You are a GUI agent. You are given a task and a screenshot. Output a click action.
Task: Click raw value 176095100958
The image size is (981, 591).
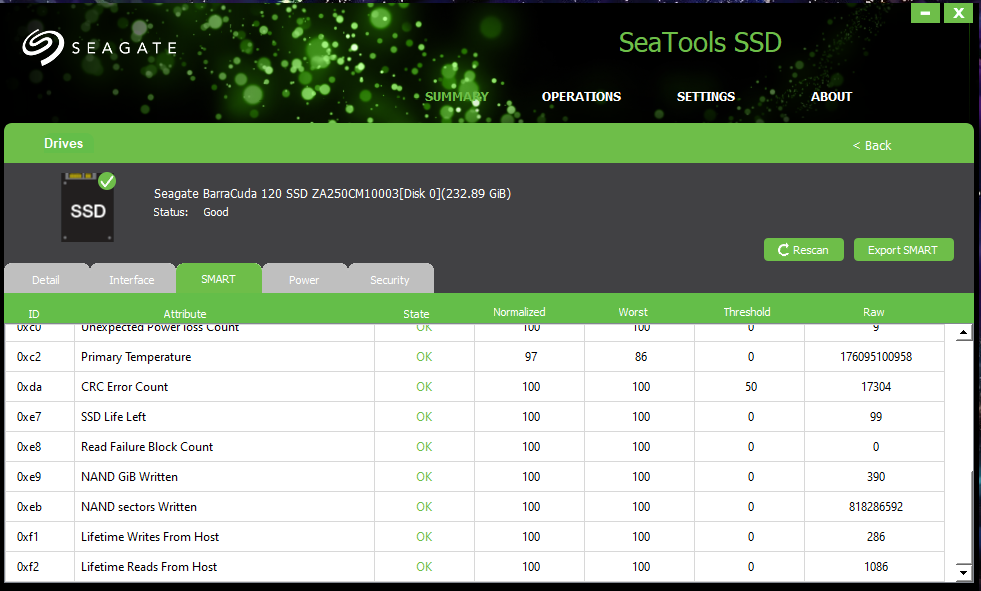[x=876, y=356]
